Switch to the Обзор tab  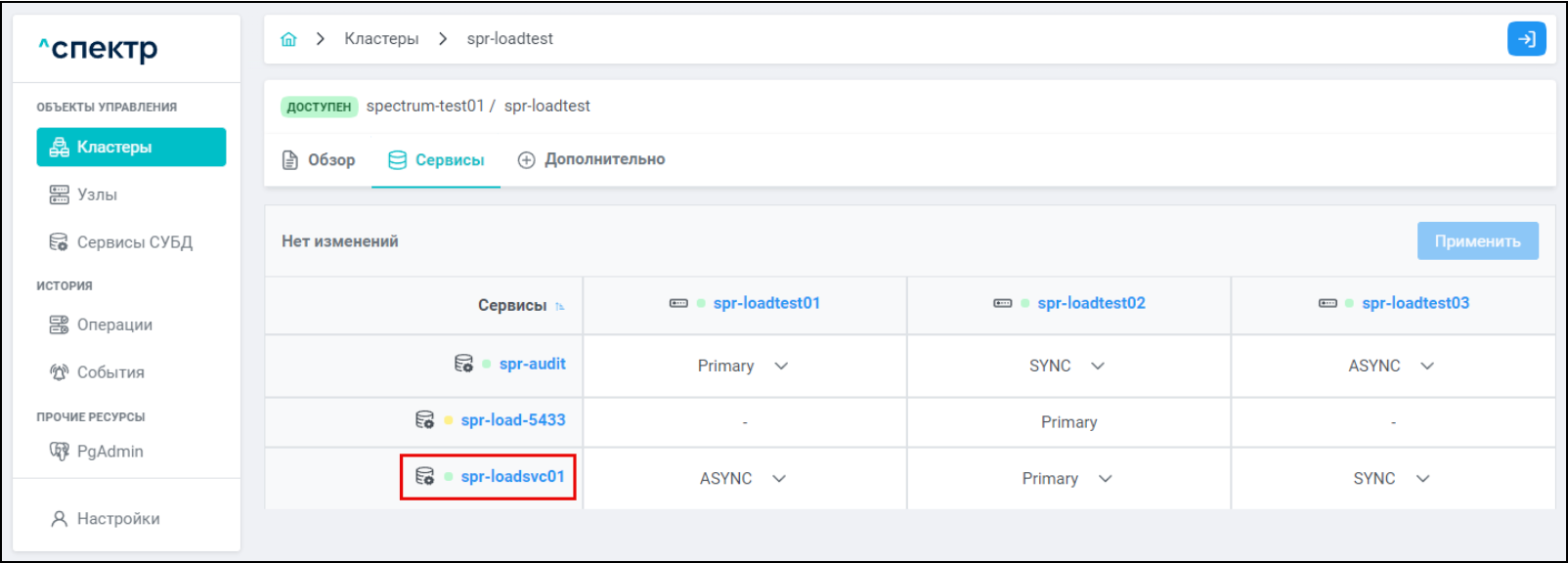[x=319, y=159]
